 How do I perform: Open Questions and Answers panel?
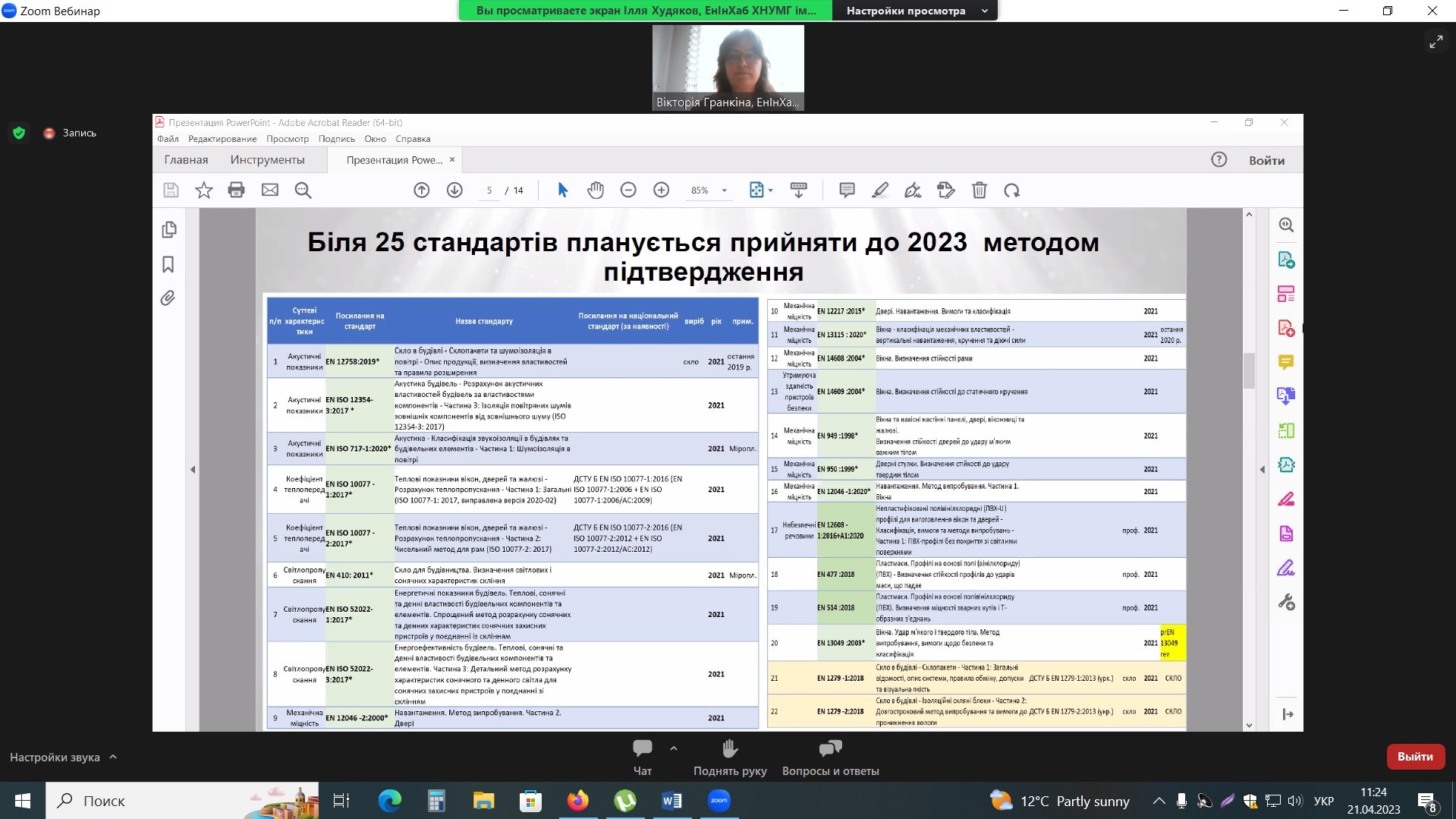830,749
